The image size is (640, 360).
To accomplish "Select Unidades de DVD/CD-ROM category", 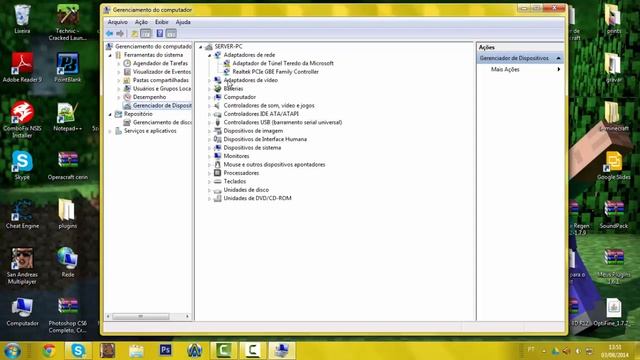I will point(258,198).
